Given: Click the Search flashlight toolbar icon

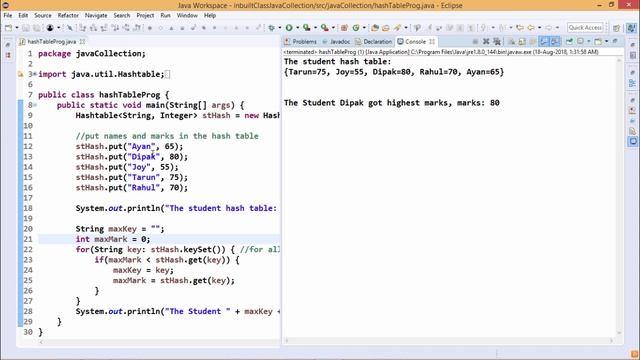Looking at the screenshot, I should (397, 28).
